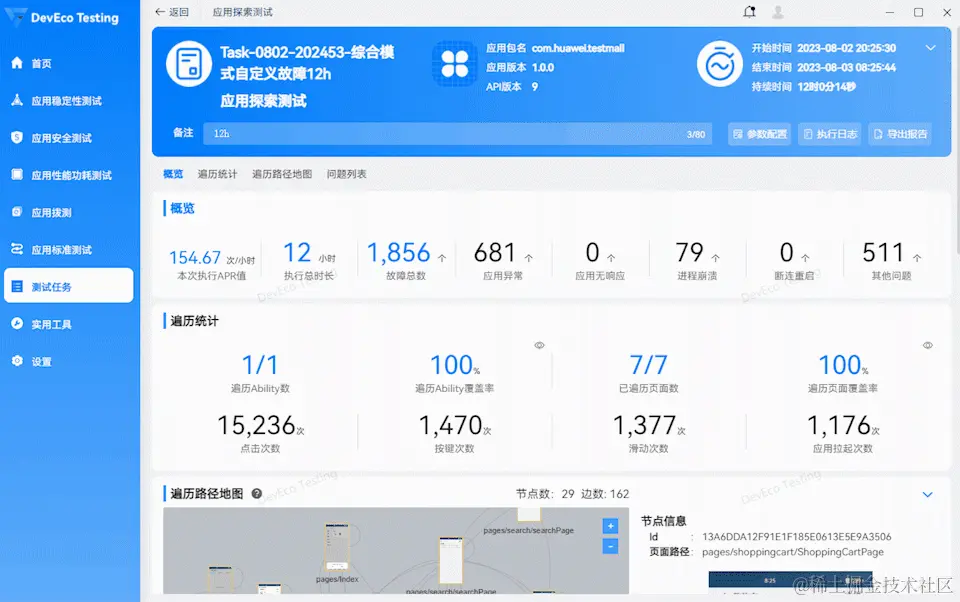Switch to the 遍历统计 tab
Viewport: 960px width, 602px height.
(217, 174)
